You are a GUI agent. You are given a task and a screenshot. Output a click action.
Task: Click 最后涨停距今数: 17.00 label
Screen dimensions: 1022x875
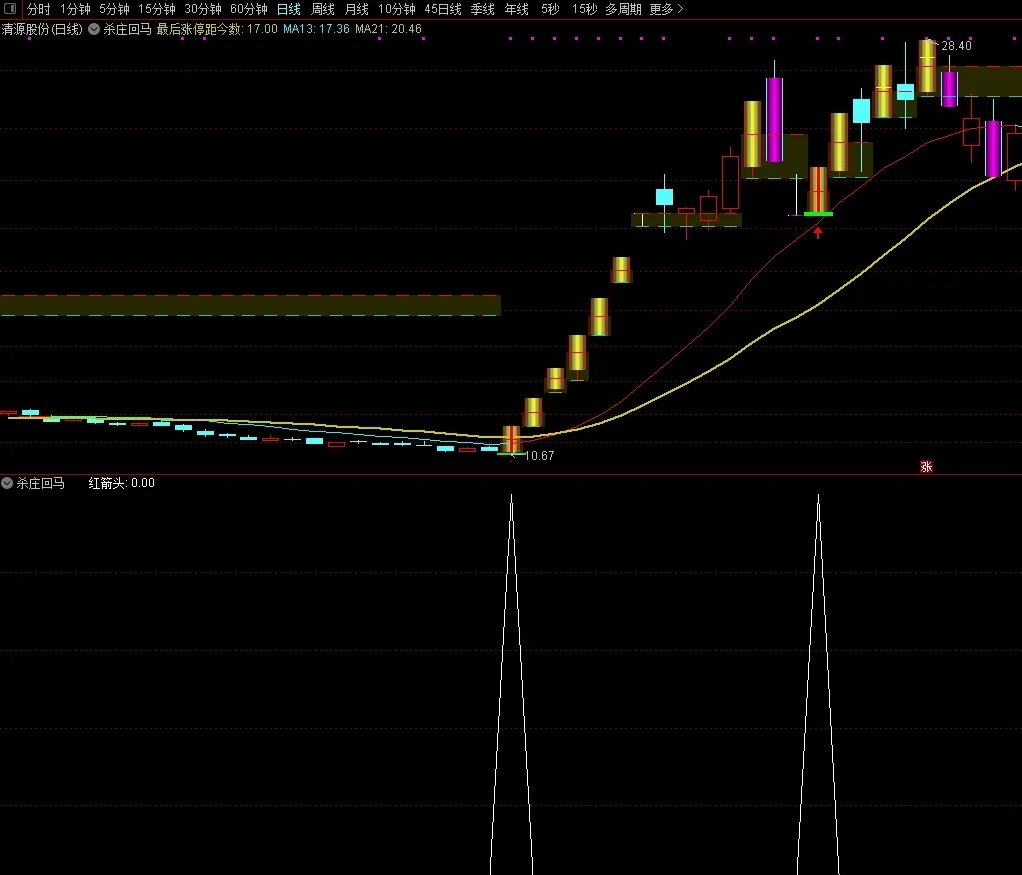pos(217,29)
